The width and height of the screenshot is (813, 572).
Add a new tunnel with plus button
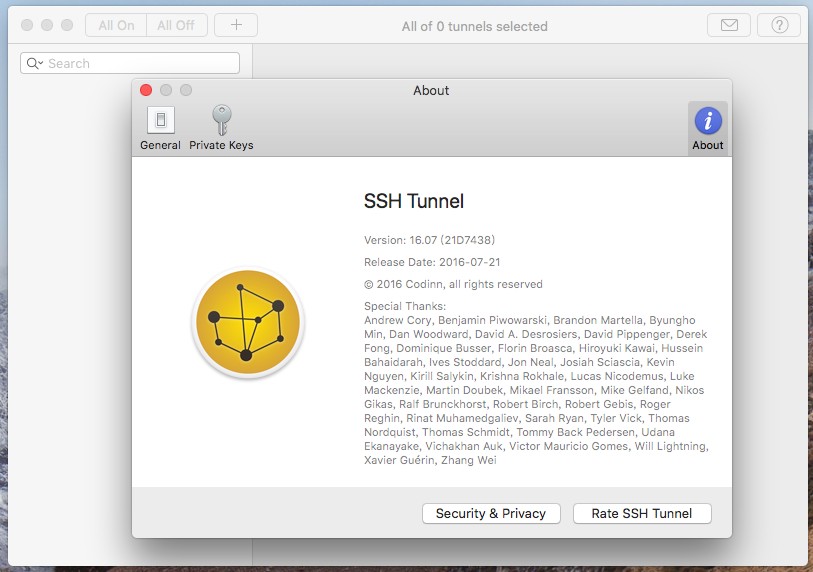236,25
